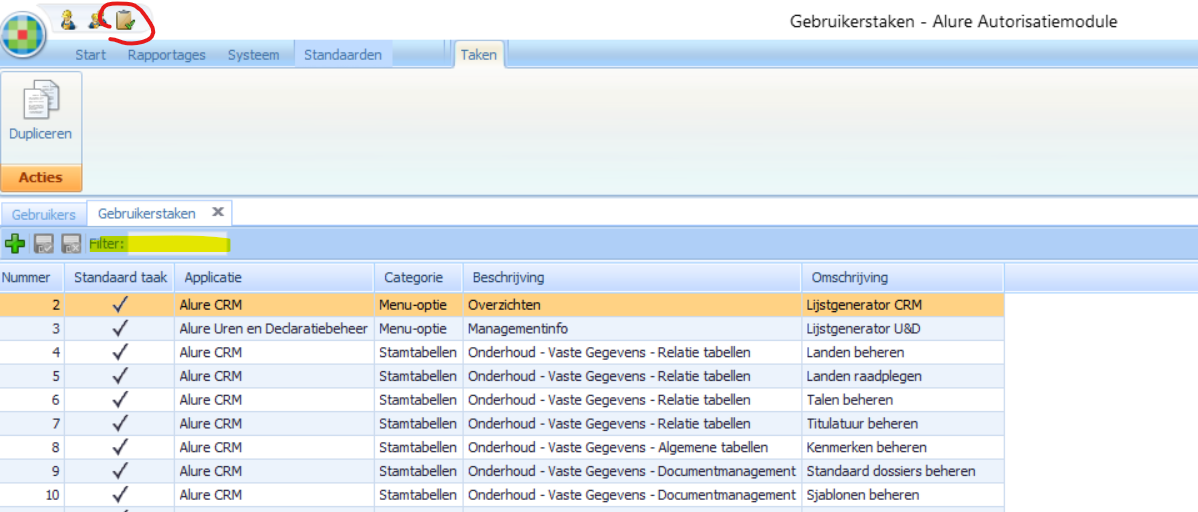Click the Dupliceren documents icon
Viewport: 1198px width, 512px height.
pos(41,102)
